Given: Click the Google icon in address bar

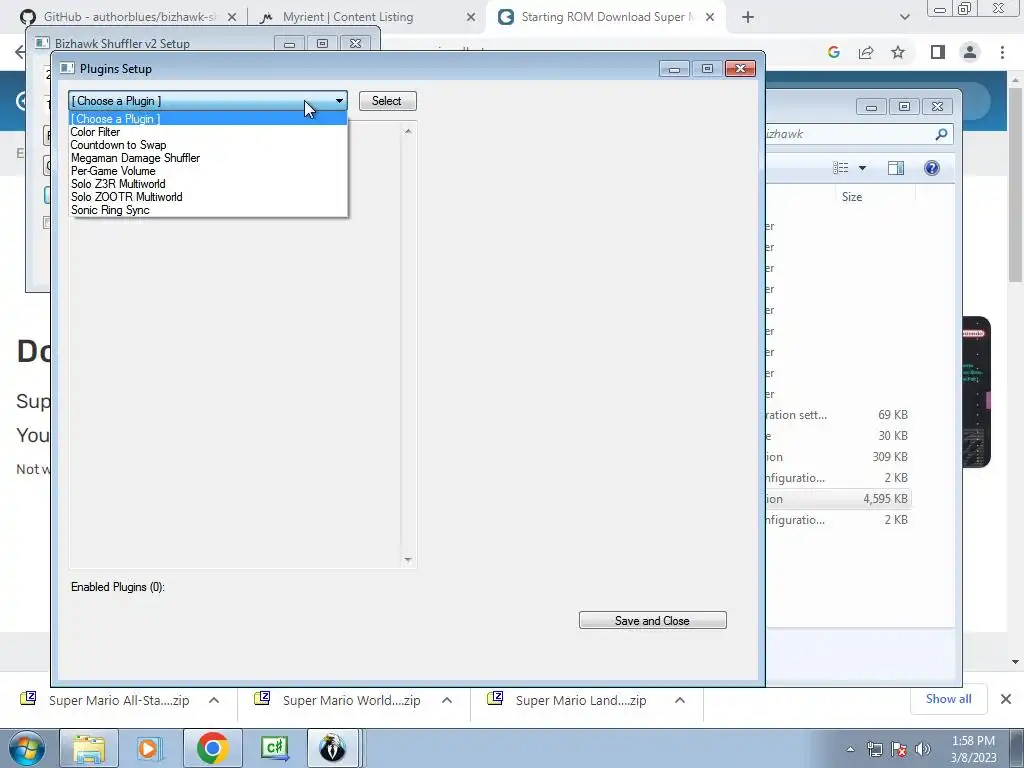Looking at the screenshot, I should coord(834,52).
